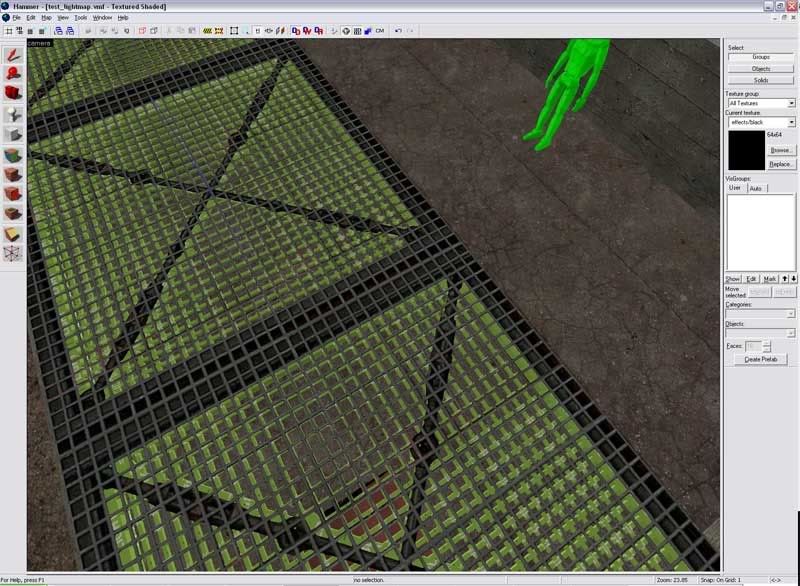Expand the Categories combo box
Screen dimensions: 800x586
(791, 314)
